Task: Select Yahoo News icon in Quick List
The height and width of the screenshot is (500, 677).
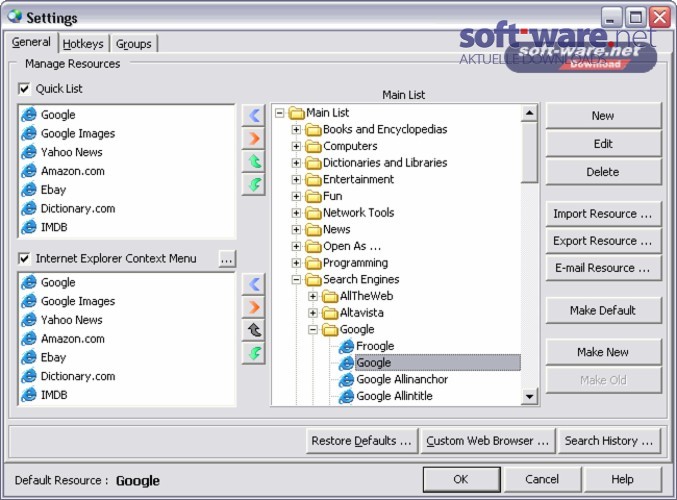Action: [x=29, y=152]
